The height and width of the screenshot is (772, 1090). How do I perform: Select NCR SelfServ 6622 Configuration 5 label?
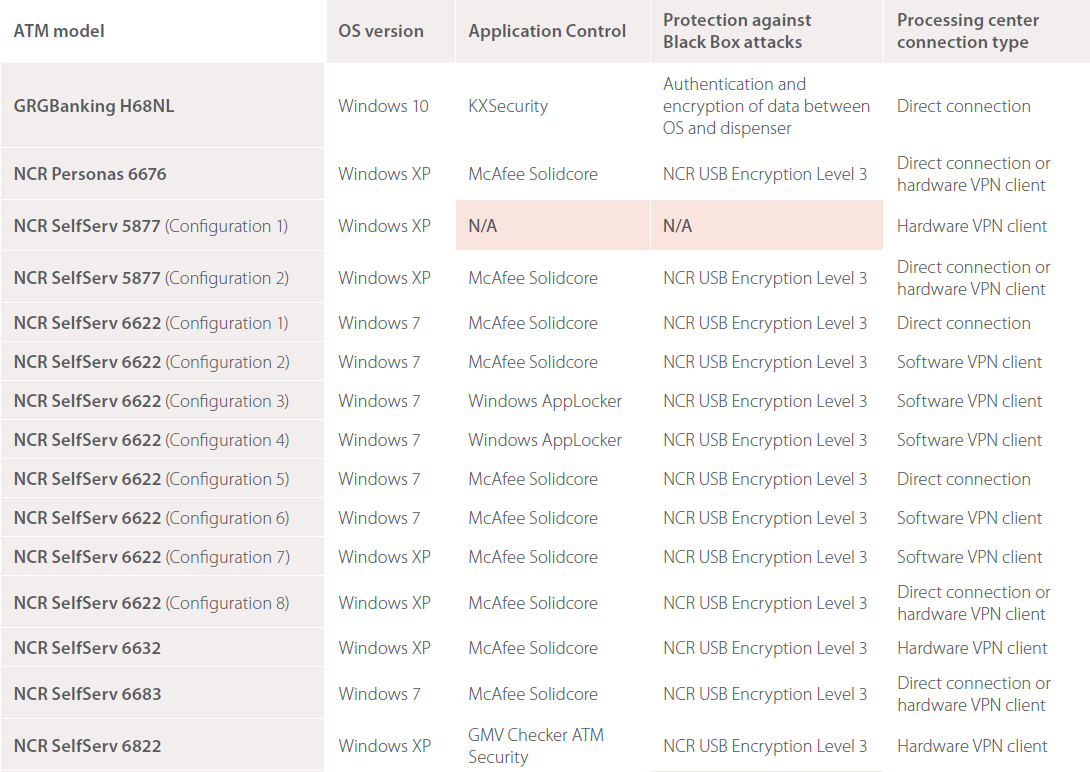(x=151, y=479)
